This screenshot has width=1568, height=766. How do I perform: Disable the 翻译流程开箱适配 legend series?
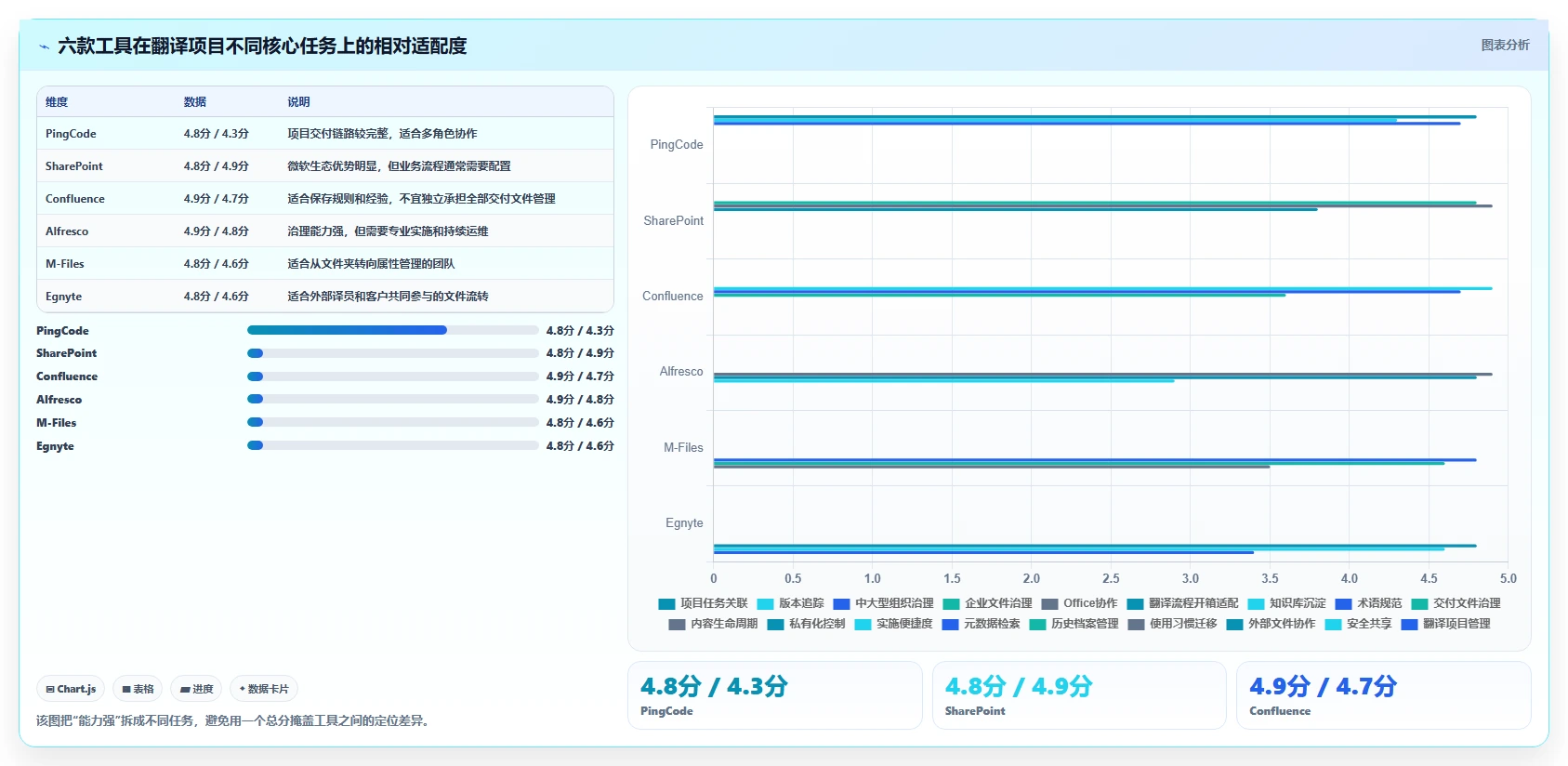(1182, 603)
